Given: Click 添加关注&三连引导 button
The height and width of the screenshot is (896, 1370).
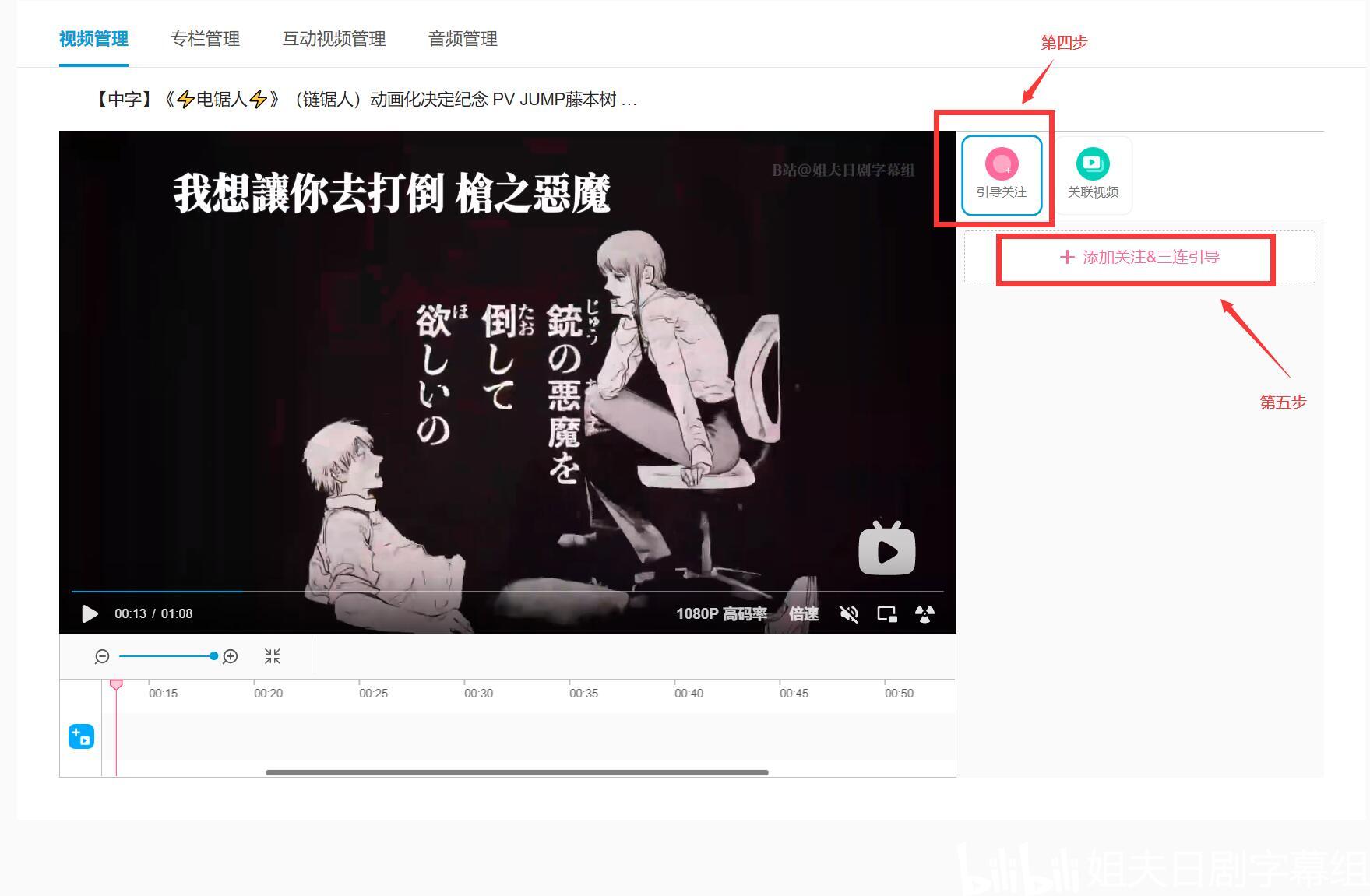Looking at the screenshot, I should pyautogui.click(x=1139, y=257).
